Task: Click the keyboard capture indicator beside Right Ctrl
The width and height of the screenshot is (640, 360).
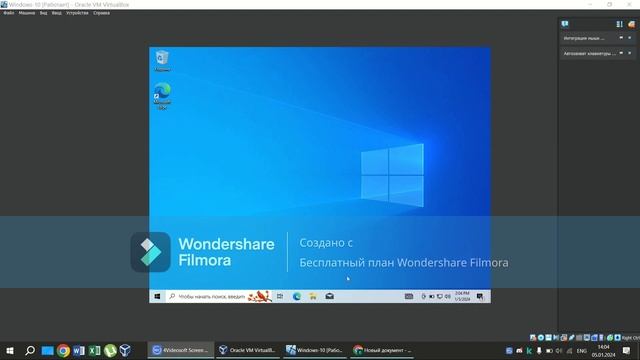Action: (x=618, y=338)
